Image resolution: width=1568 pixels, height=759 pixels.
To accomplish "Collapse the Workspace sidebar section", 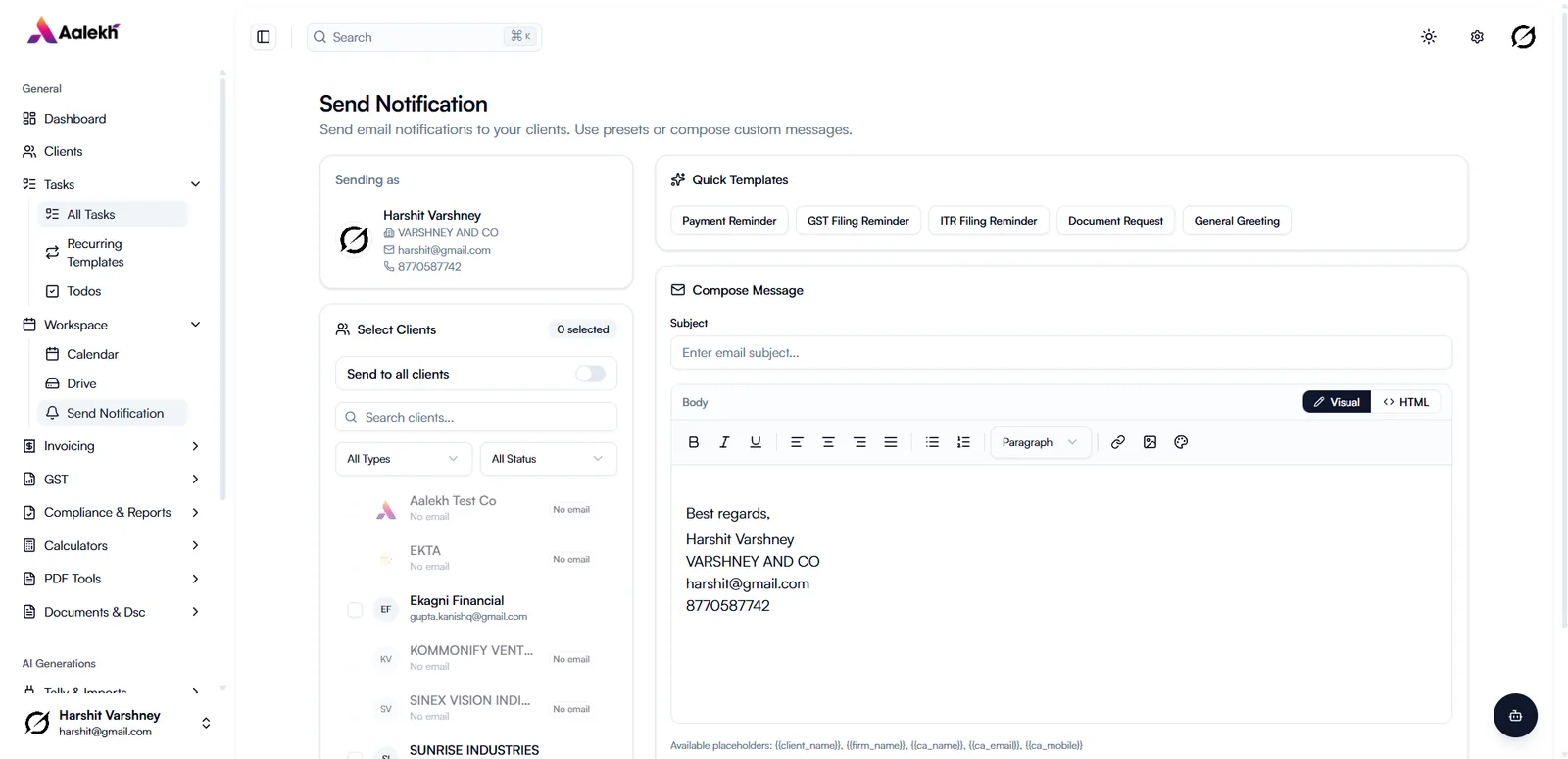I will click(x=195, y=325).
